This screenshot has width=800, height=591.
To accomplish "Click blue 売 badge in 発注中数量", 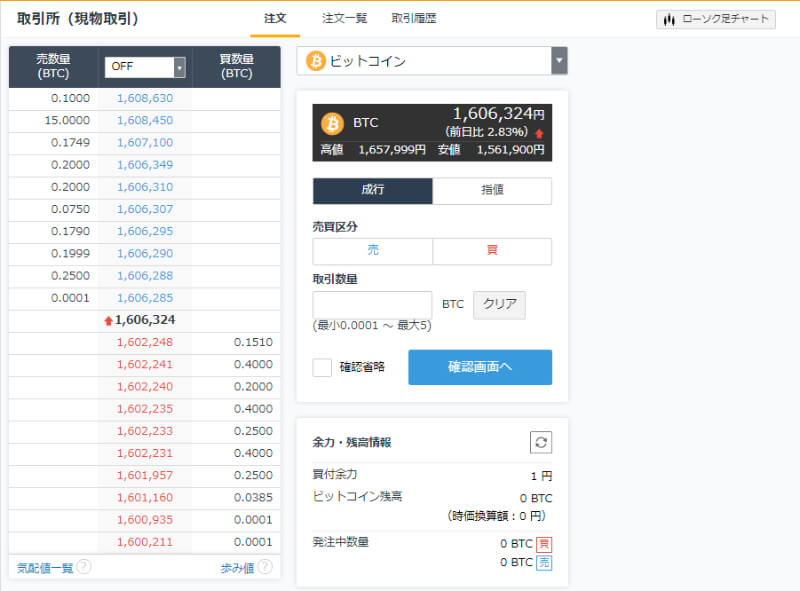I will point(543,562).
